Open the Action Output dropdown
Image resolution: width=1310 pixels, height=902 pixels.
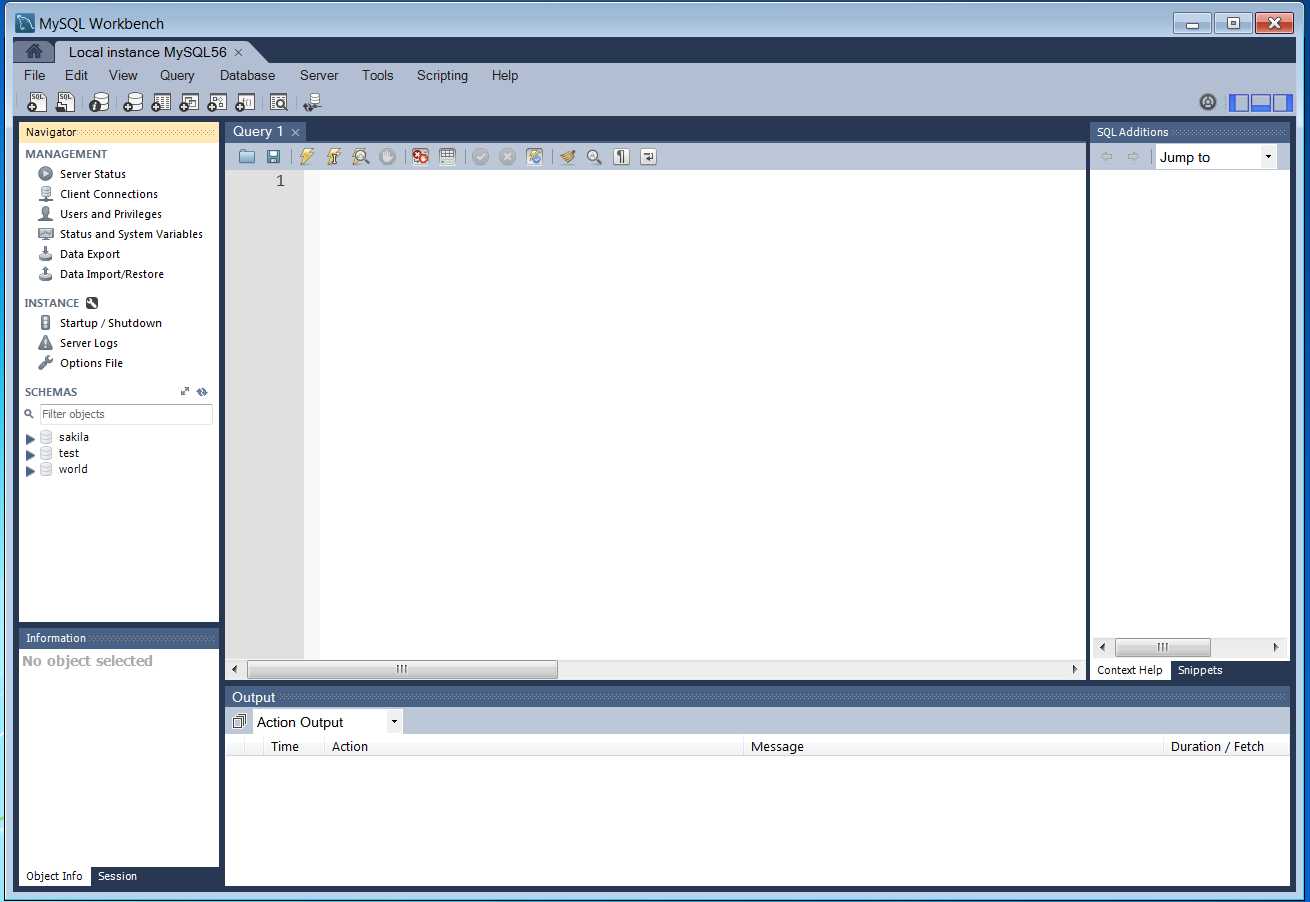click(328, 722)
